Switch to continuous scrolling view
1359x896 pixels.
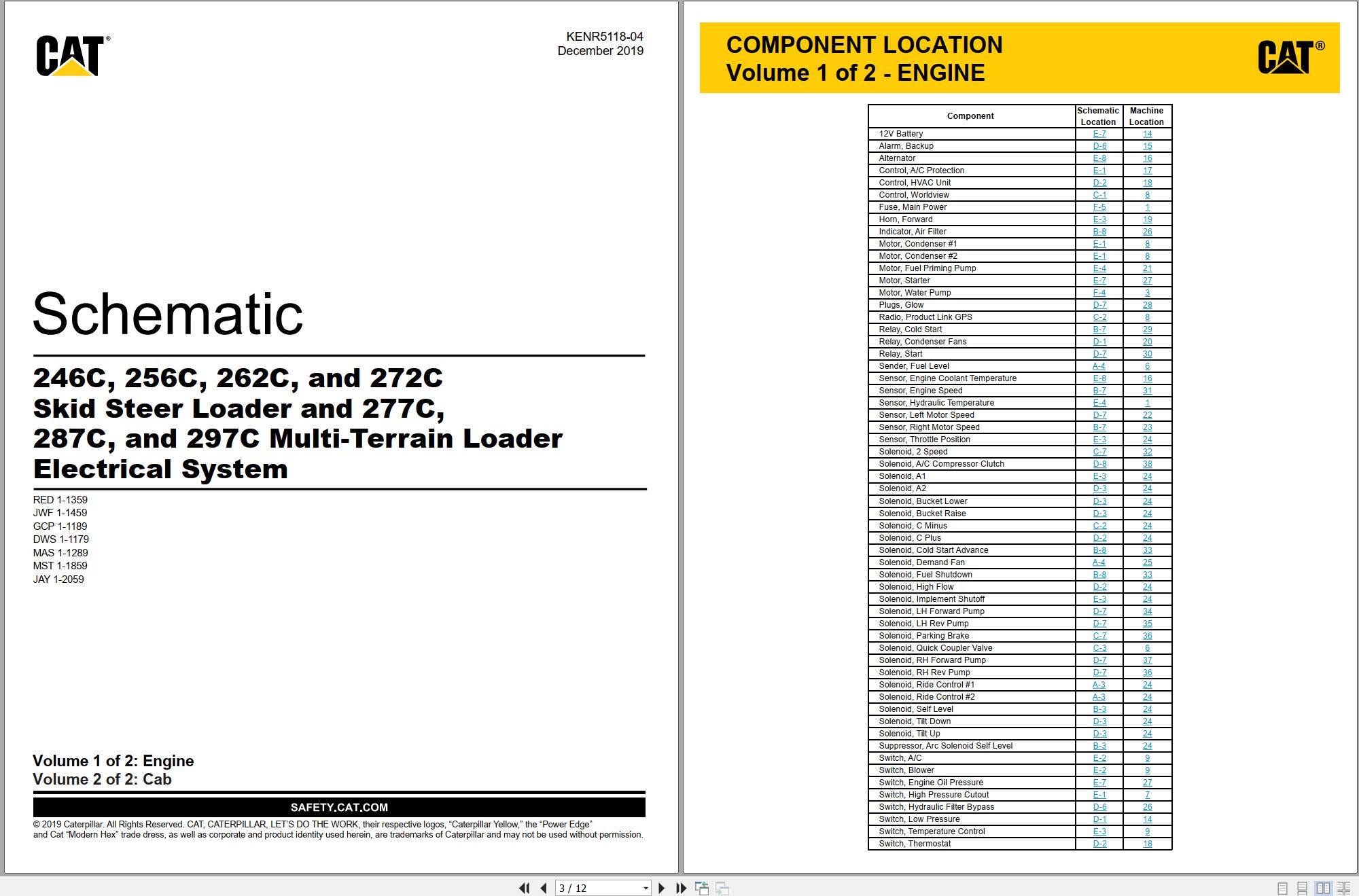point(1303,888)
